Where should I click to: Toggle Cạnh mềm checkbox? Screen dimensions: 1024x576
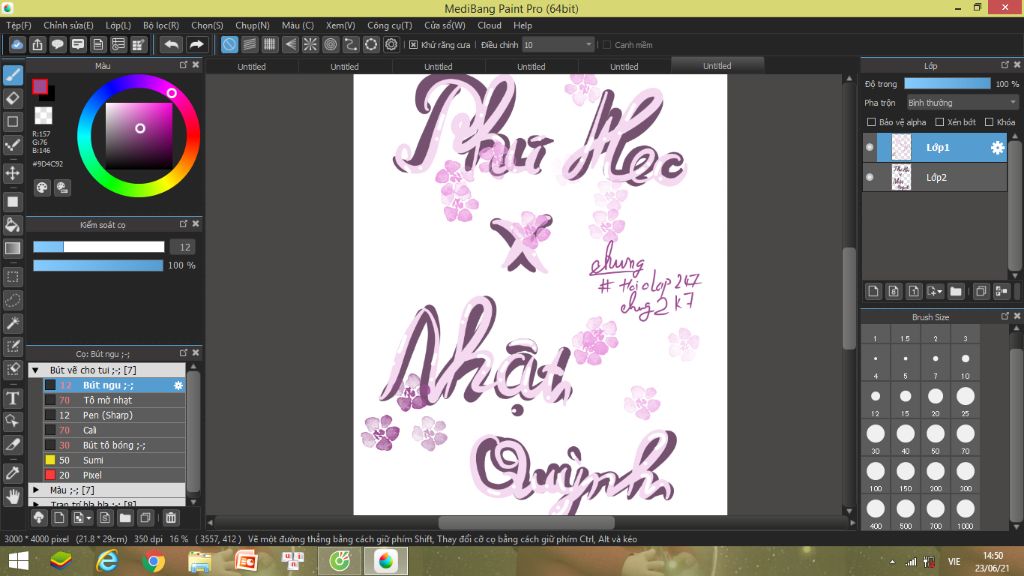click(607, 45)
